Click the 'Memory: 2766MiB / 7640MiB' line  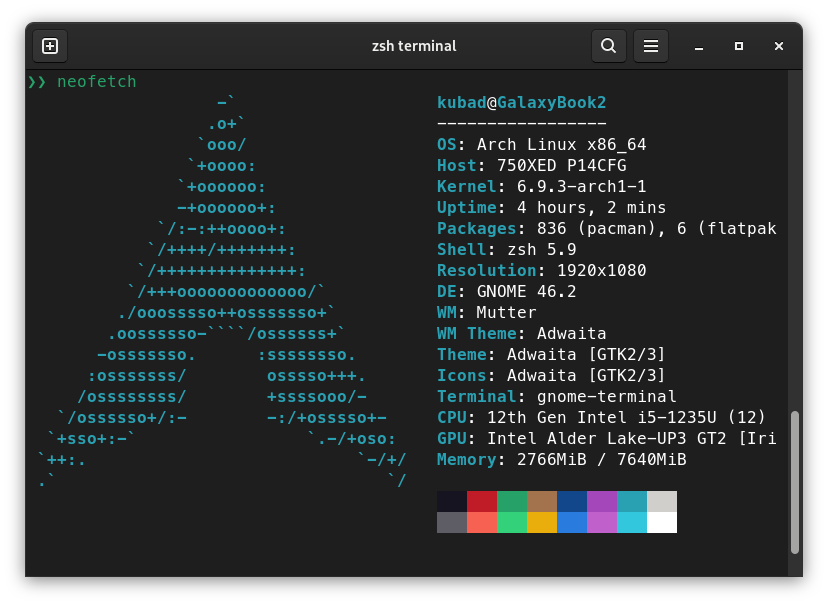click(561, 459)
